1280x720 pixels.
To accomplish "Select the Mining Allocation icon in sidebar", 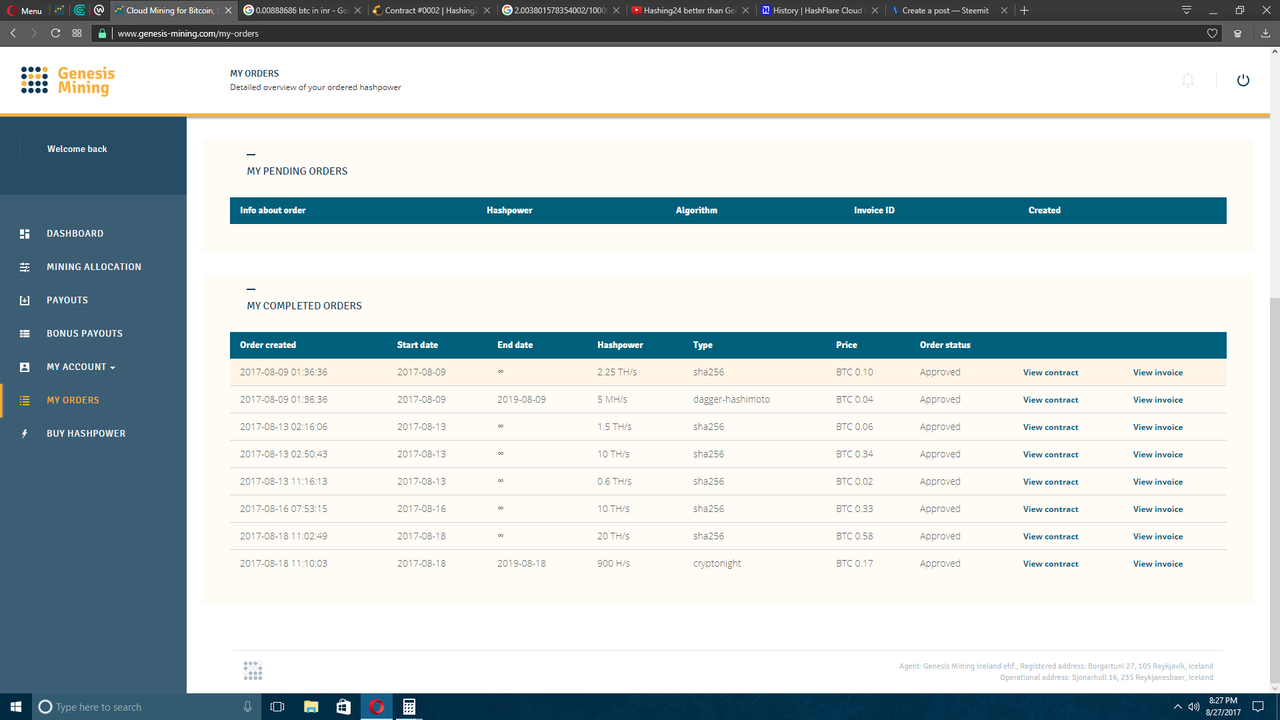I will (23, 266).
